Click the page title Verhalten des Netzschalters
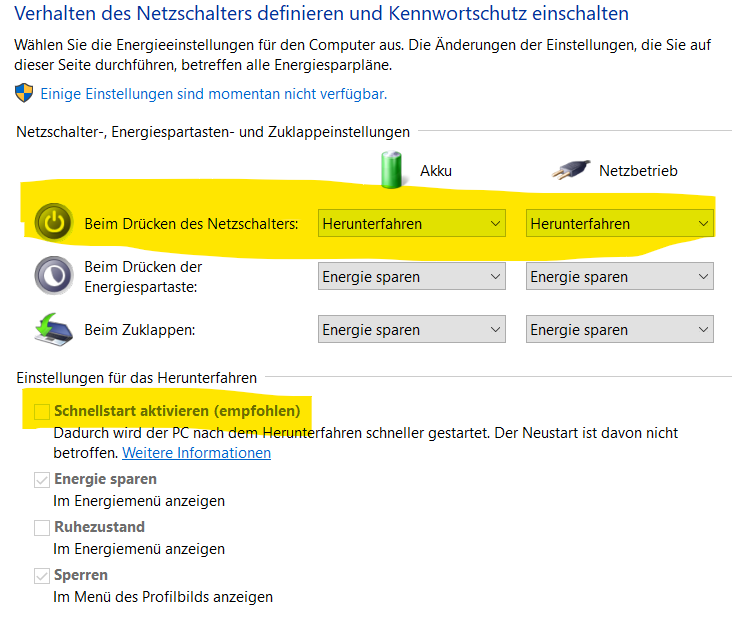The width and height of the screenshot is (752, 637). pyautogui.click(x=321, y=13)
